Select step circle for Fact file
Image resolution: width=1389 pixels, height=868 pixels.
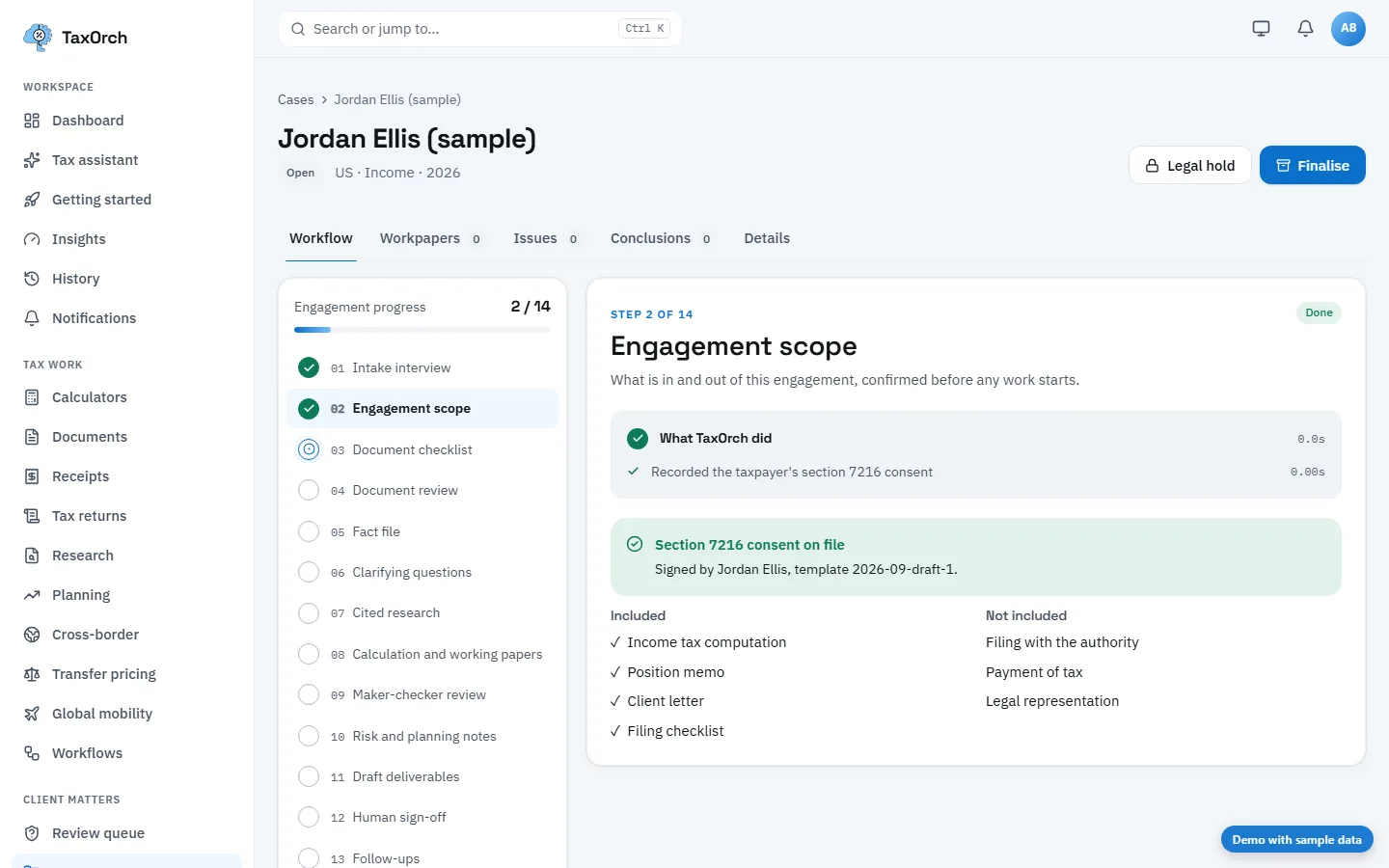[x=309, y=531]
